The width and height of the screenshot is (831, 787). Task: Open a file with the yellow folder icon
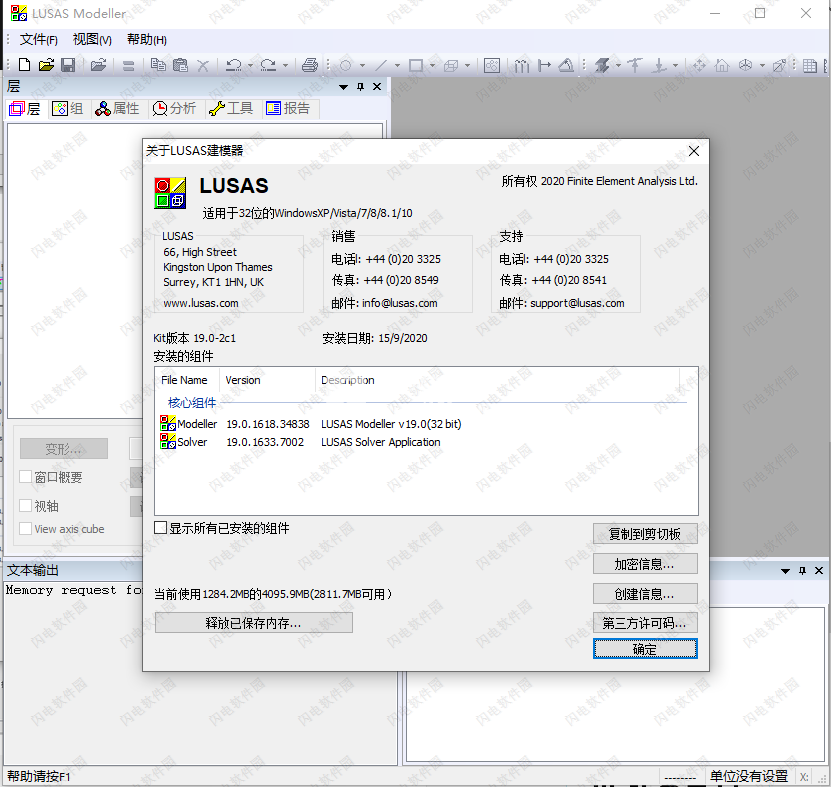pyautogui.click(x=46, y=65)
